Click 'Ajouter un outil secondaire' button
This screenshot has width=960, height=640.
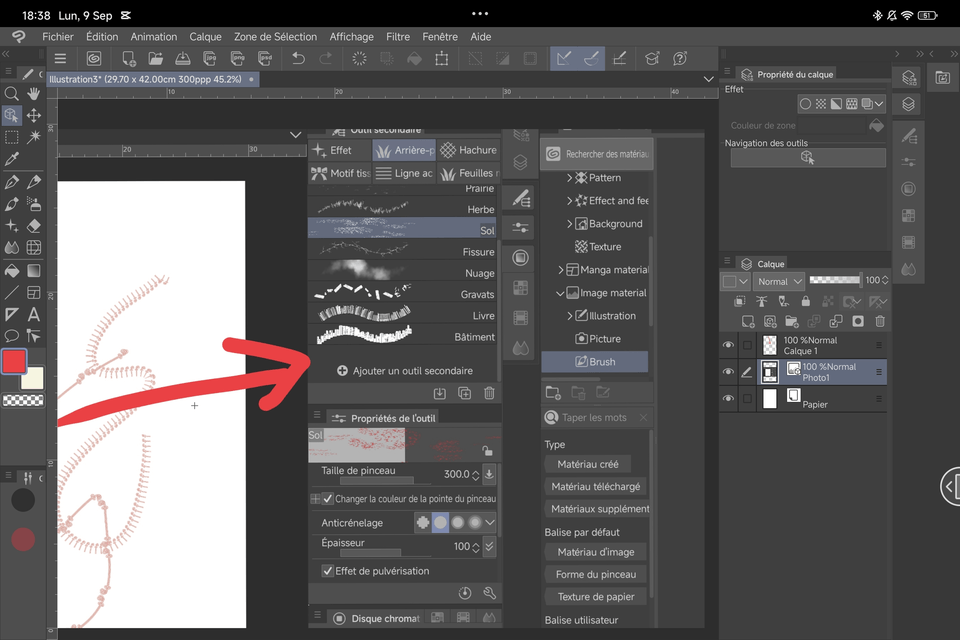click(x=405, y=371)
